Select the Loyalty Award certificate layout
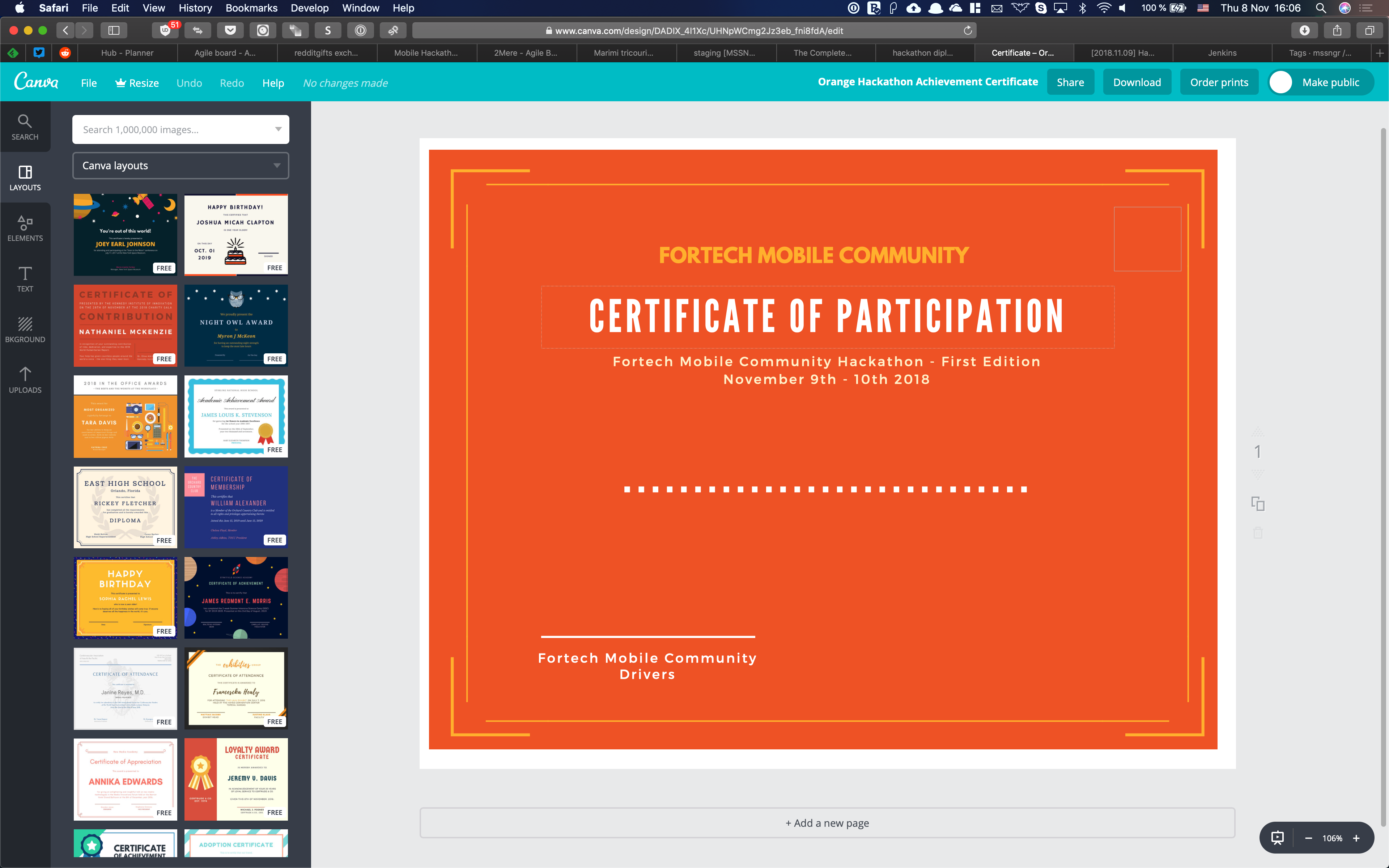Image resolution: width=1389 pixels, height=868 pixels. [236, 779]
